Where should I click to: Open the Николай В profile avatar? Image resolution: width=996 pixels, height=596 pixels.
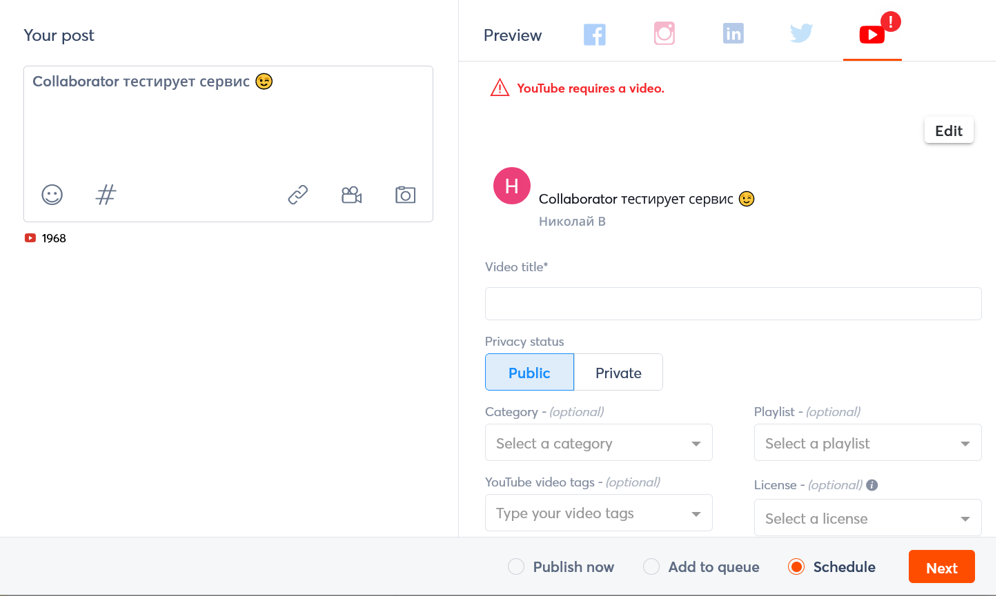511,186
